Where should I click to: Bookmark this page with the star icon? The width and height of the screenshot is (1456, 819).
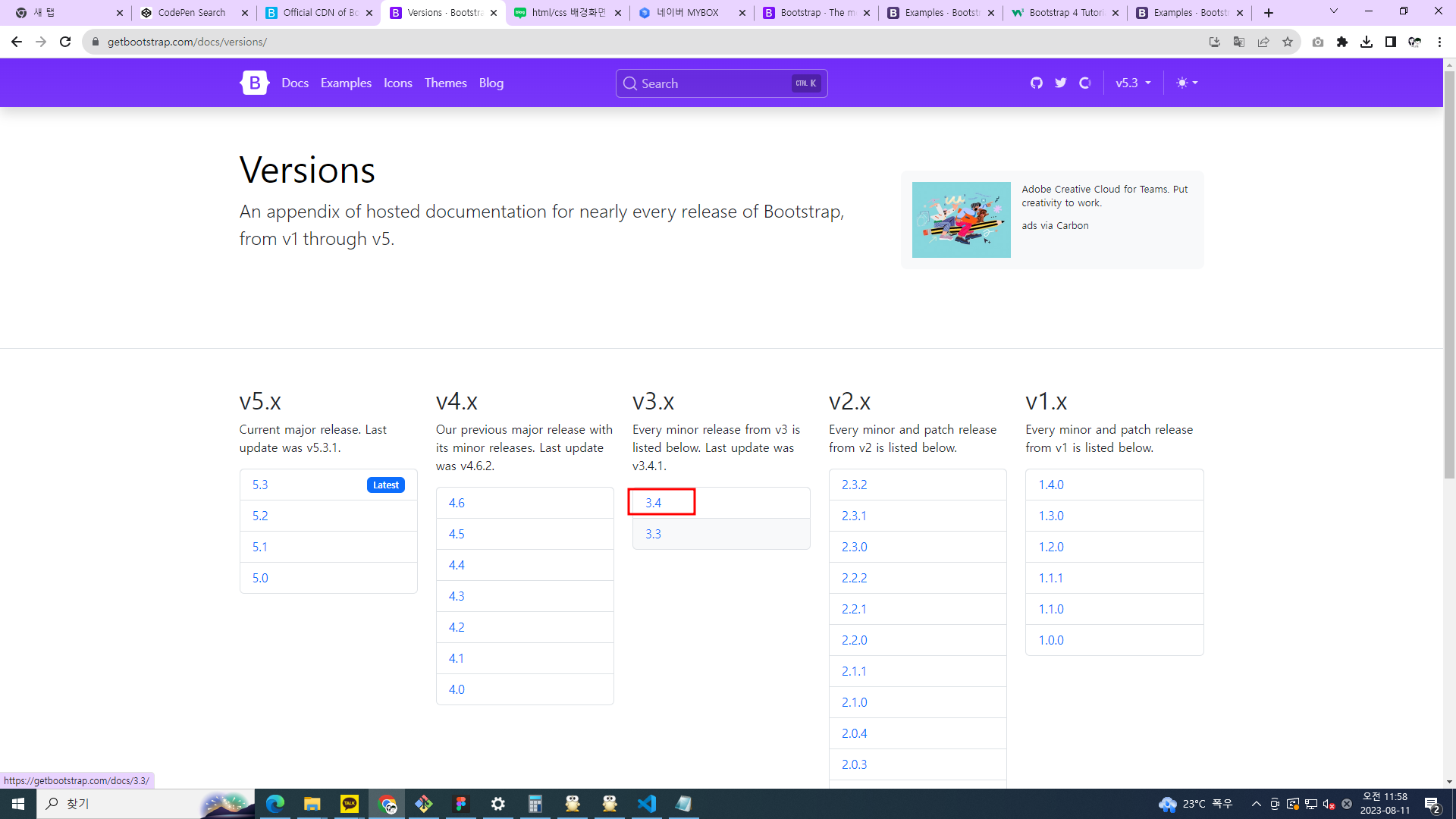(1288, 42)
